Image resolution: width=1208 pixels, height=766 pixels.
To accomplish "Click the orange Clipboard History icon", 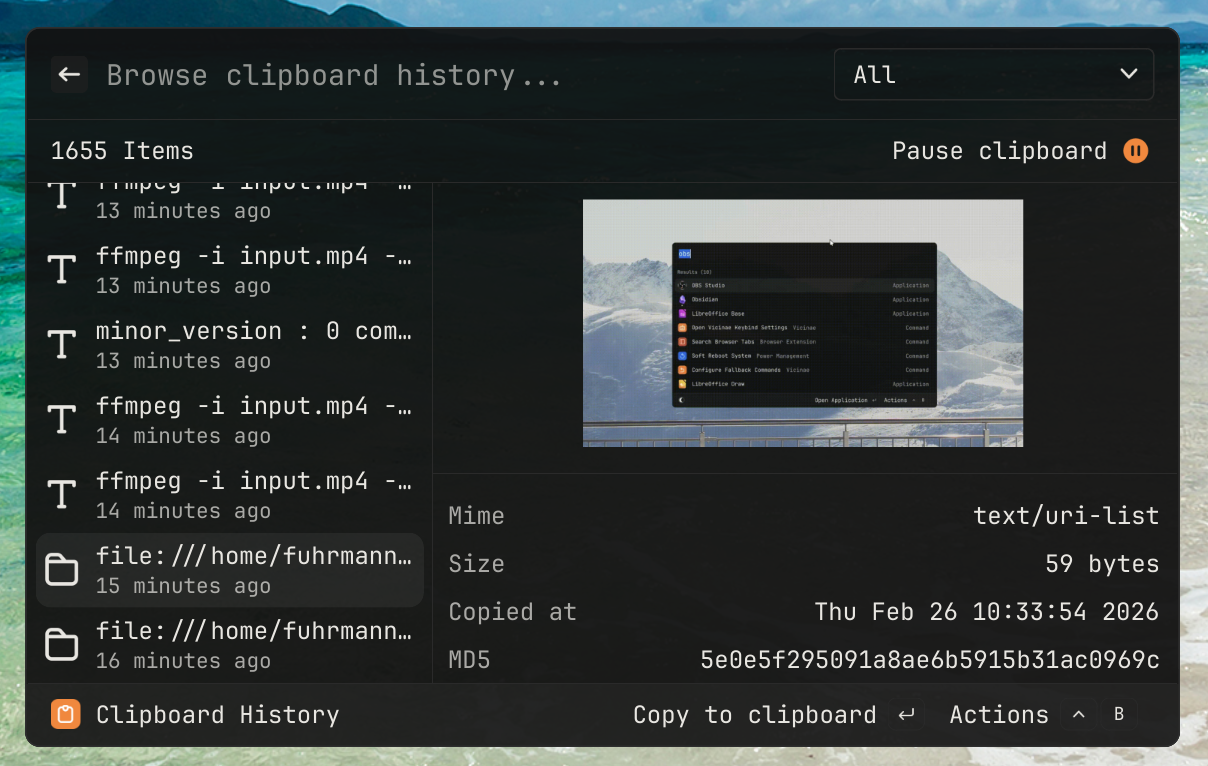I will [66, 715].
